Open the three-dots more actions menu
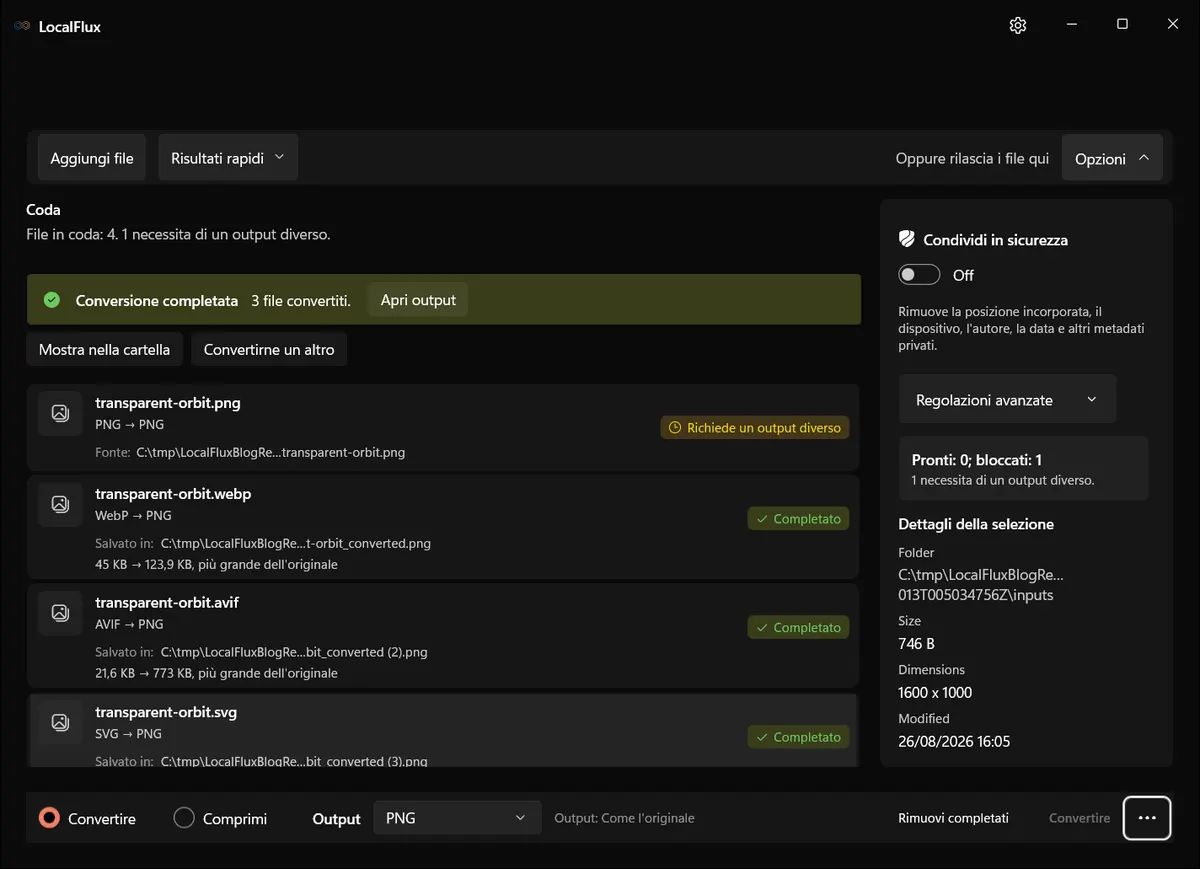This screenshot has width=1200, height=869. [1147, 818]
